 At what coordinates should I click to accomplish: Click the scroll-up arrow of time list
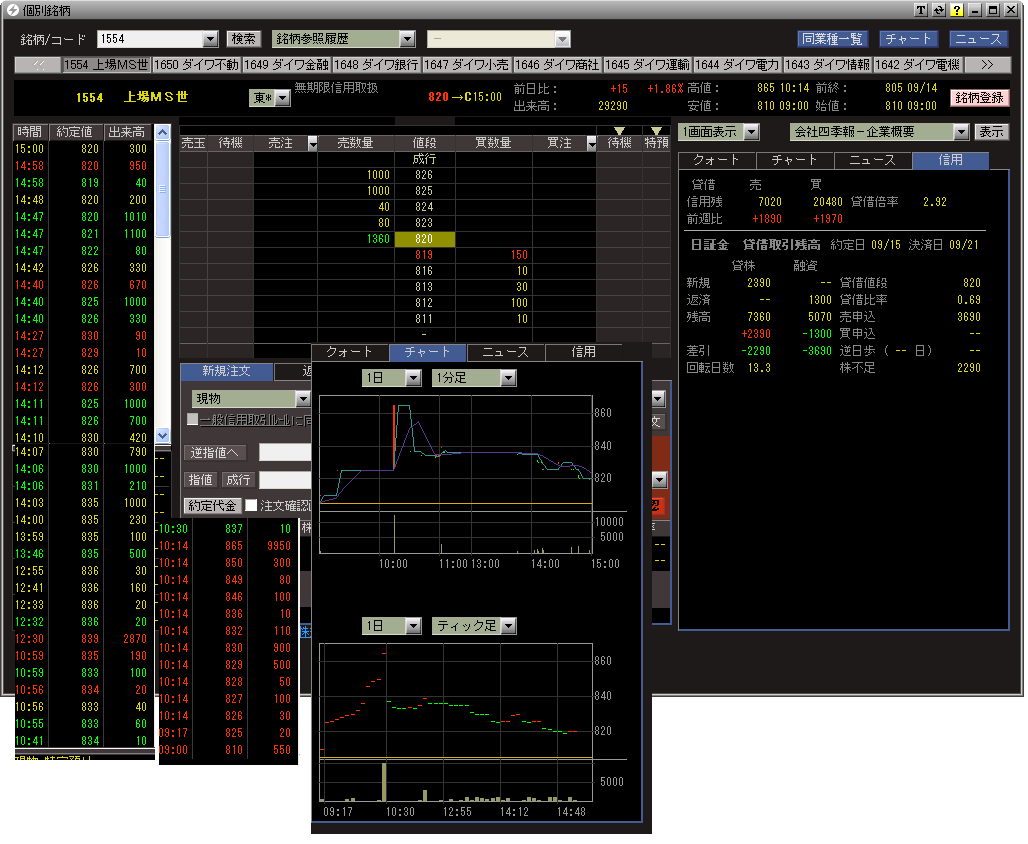(x=162, y=133)
